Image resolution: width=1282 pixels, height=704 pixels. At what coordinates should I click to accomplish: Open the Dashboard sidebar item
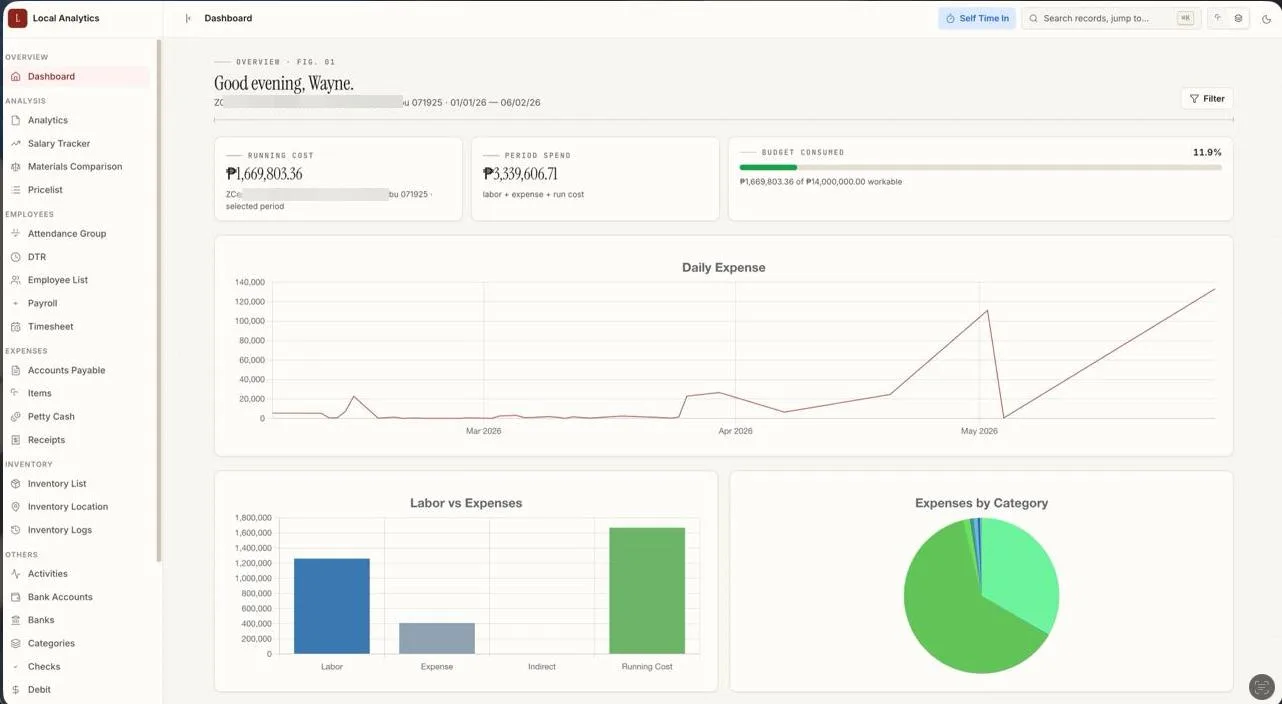[x=78, y=76]
